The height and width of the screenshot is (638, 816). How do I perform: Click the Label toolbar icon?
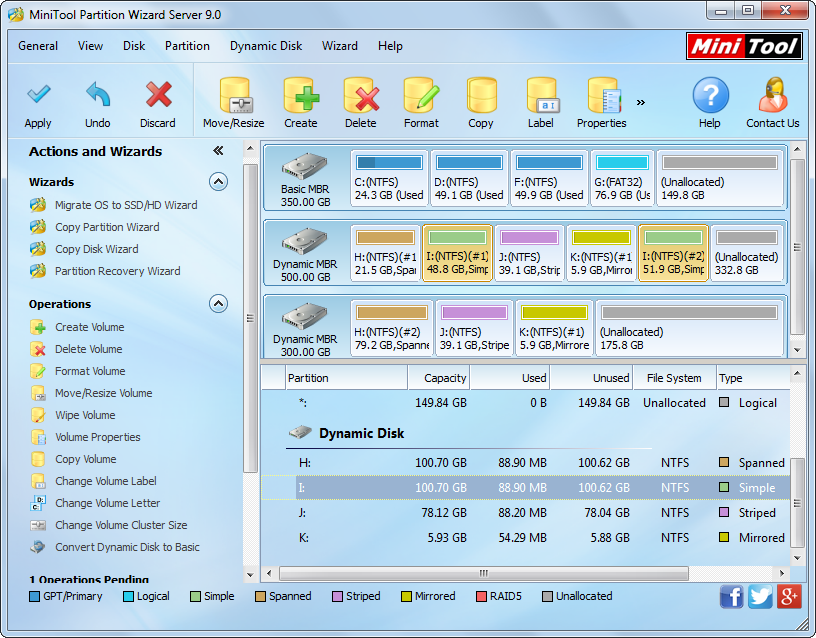[x=542, y=95]
